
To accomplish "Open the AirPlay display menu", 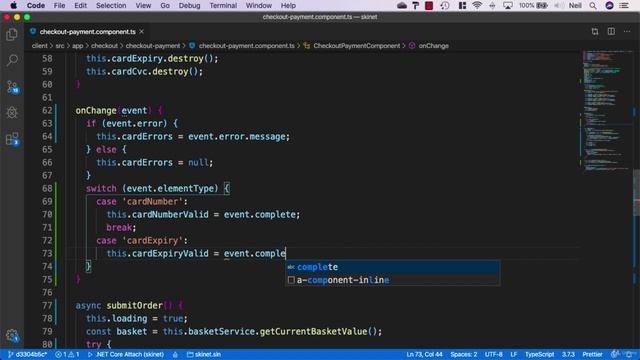I will coord(508,5).
